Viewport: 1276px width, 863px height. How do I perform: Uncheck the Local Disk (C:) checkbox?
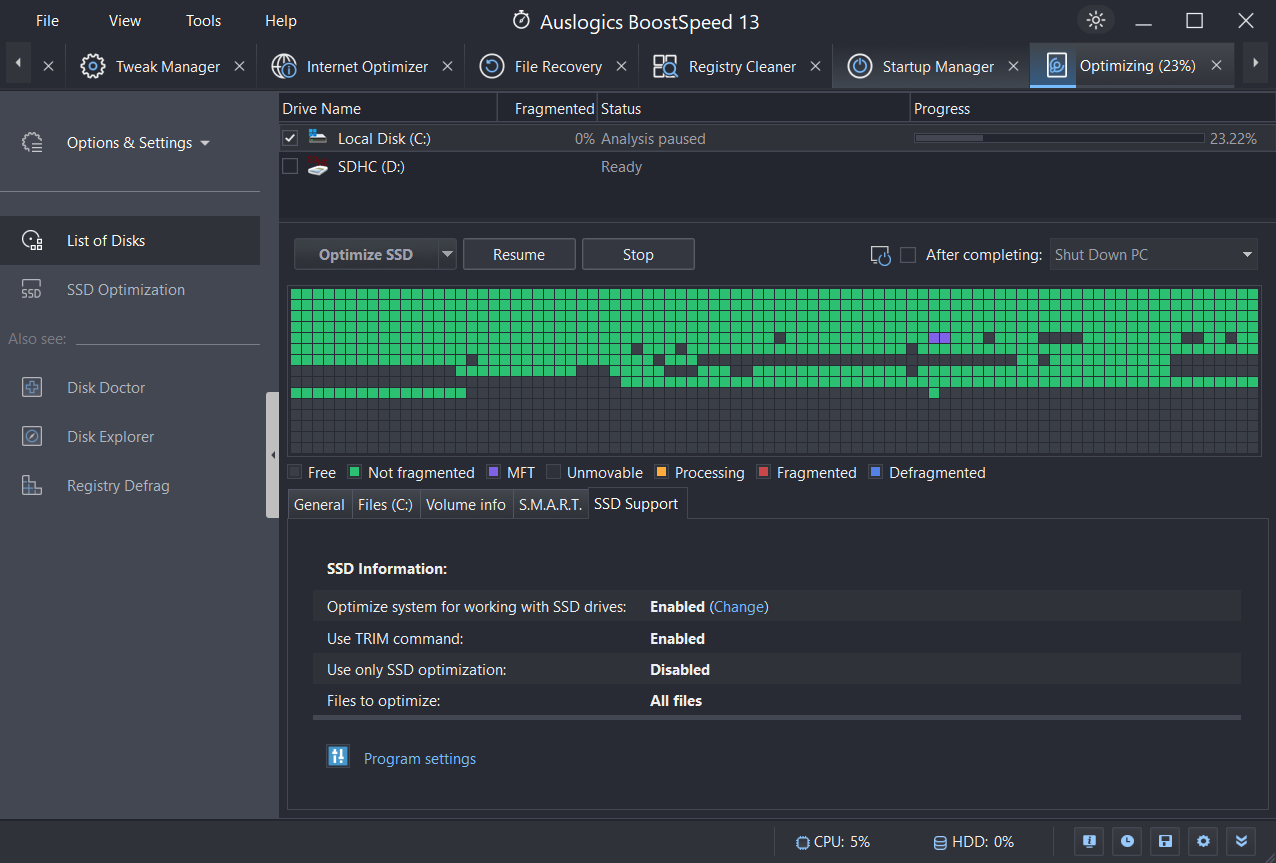click(290, 138)
